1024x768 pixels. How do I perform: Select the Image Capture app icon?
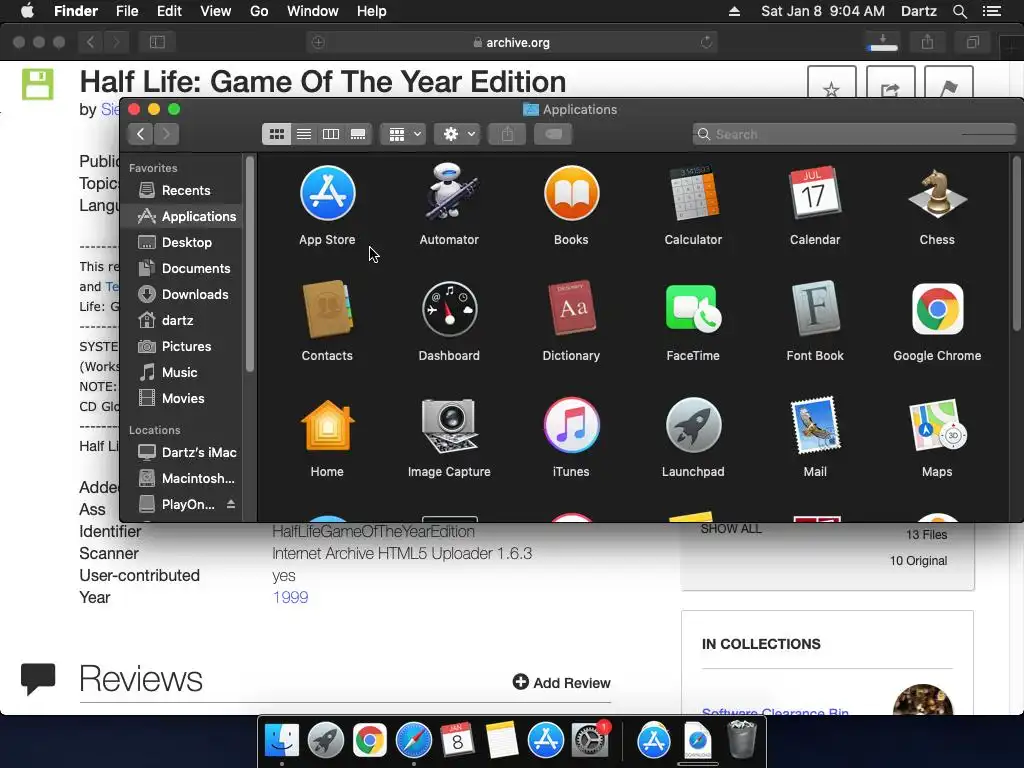point(449,425)
